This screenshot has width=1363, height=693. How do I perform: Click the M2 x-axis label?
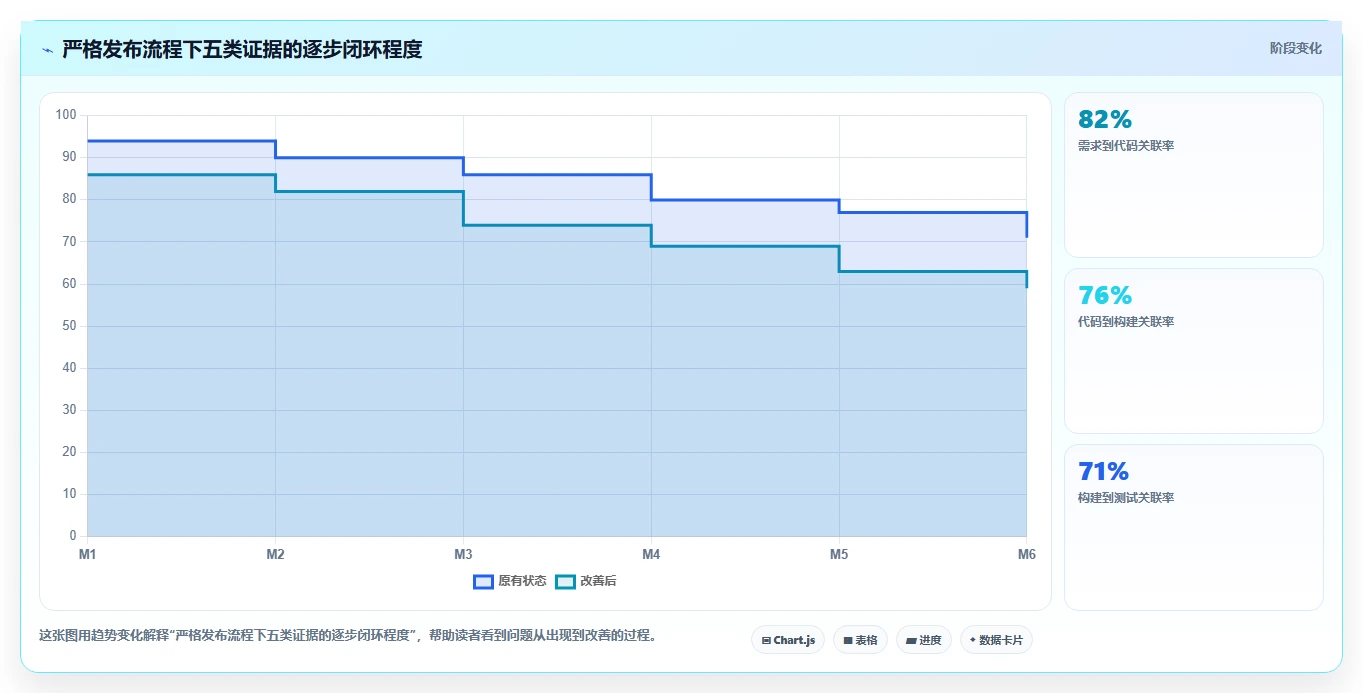[x=275, y=554]
